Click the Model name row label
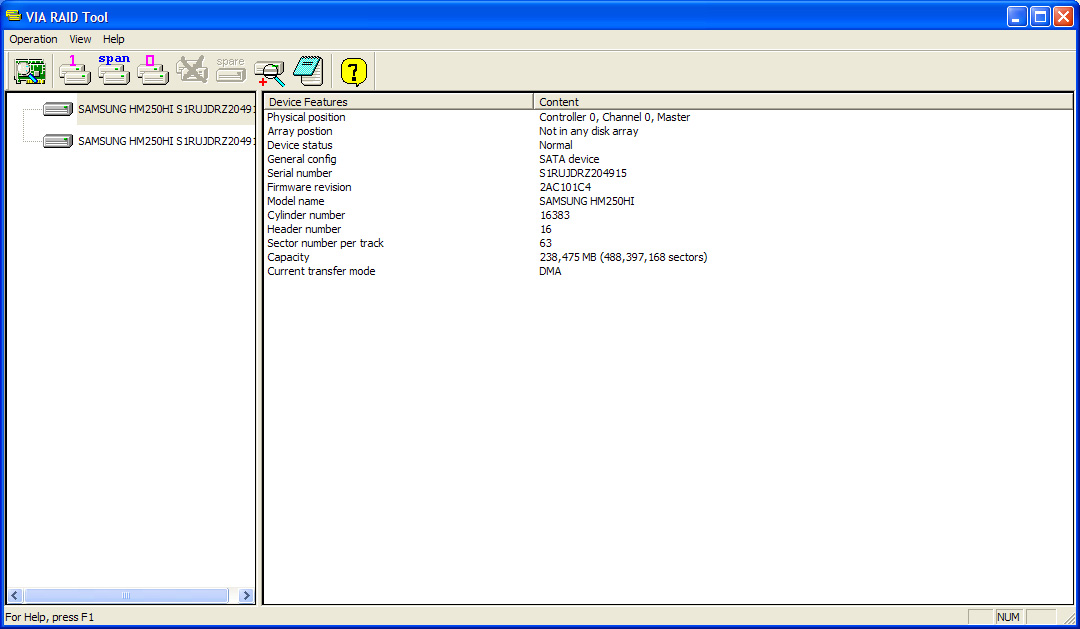This screenshot has width=1080, height=629. point(295,201)
